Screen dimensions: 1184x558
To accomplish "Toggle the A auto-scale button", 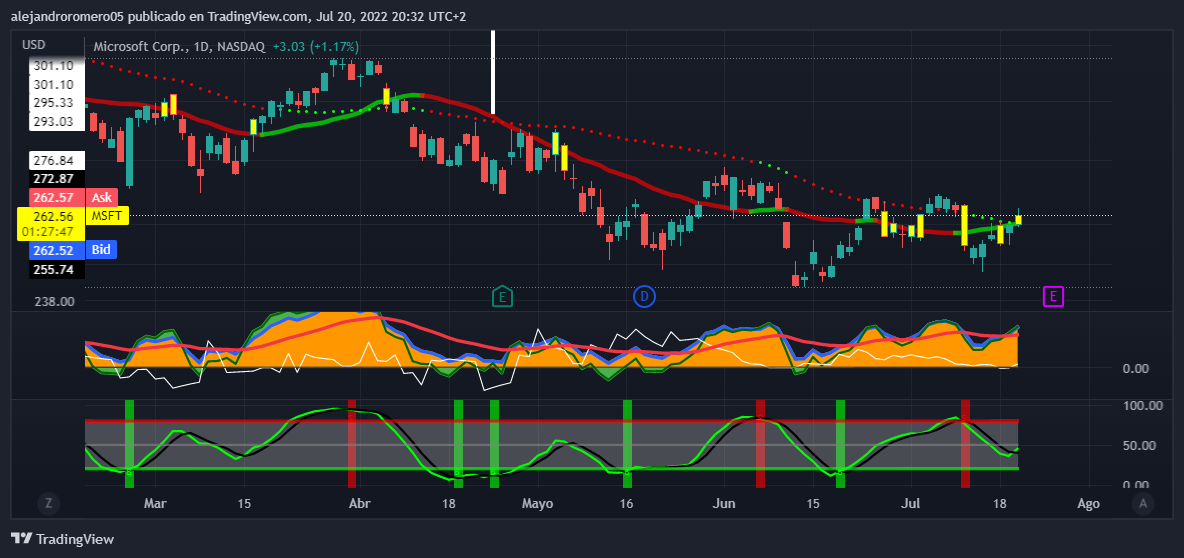I will [x=1143, y=503].
